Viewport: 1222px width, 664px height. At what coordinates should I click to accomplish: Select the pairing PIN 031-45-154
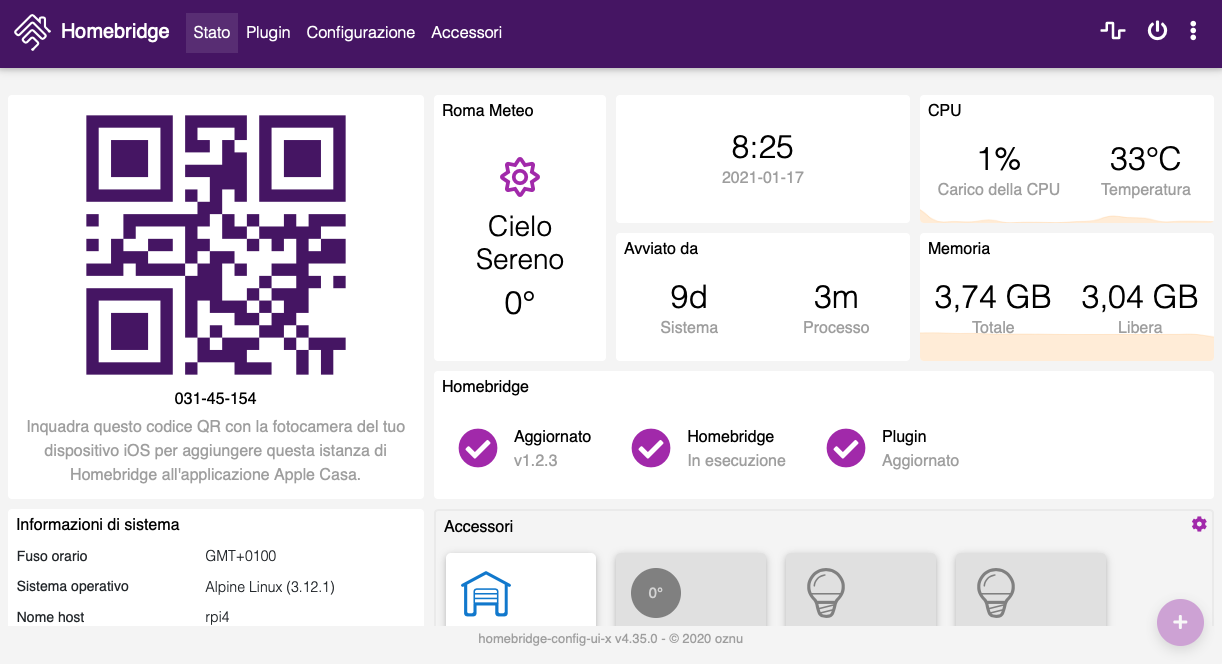pyautogui.click(x=216, y=398)
